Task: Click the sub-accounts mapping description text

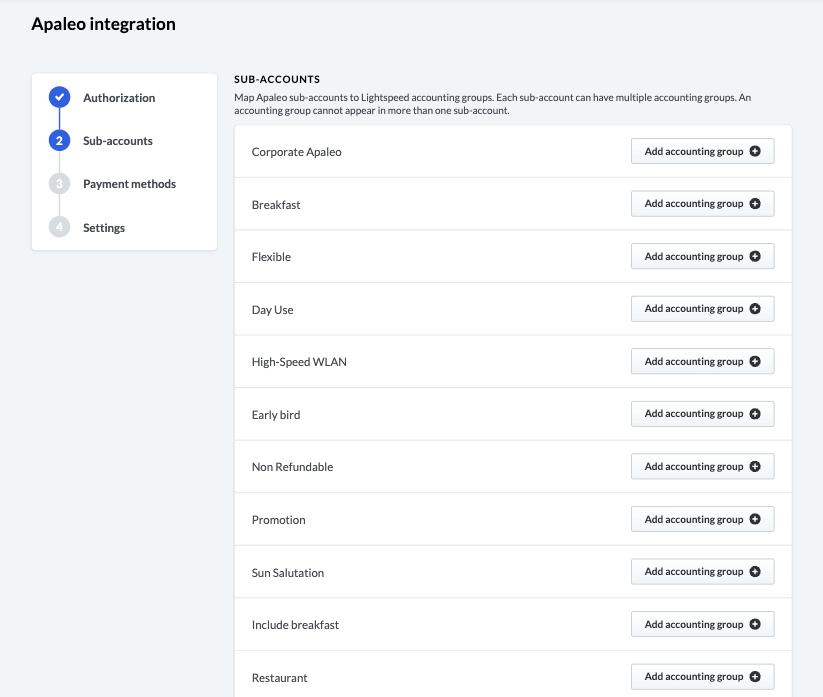Action: (x=492, y=104)
